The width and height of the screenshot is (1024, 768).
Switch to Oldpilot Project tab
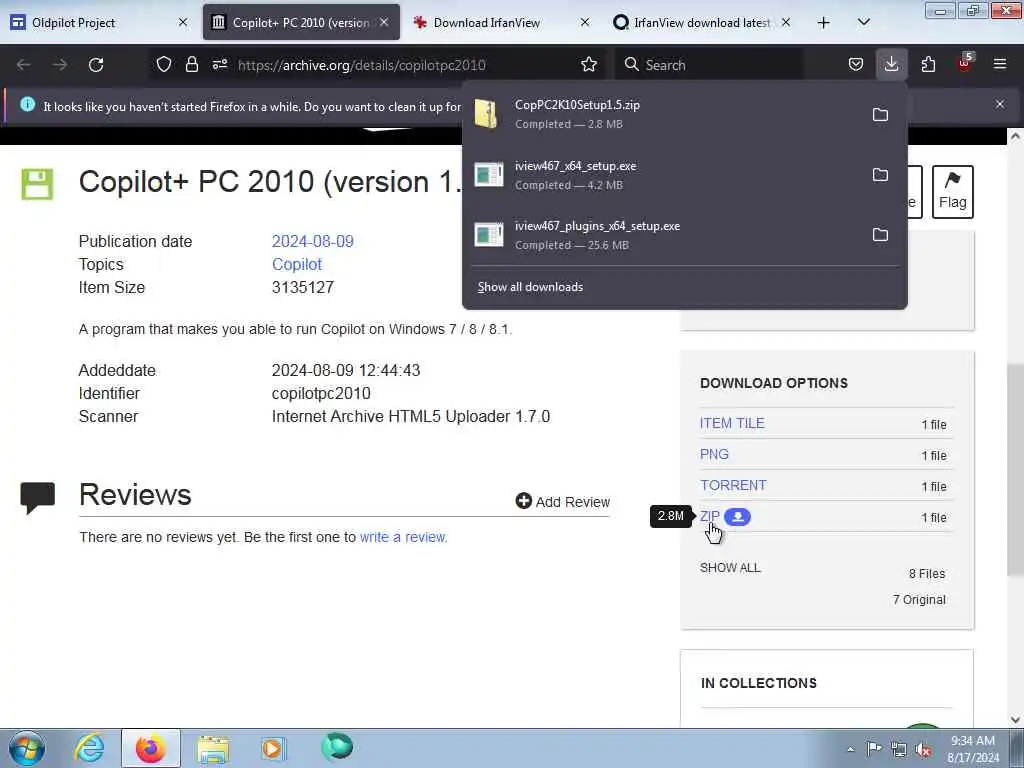pyautogui.click(x=98, y=22)
